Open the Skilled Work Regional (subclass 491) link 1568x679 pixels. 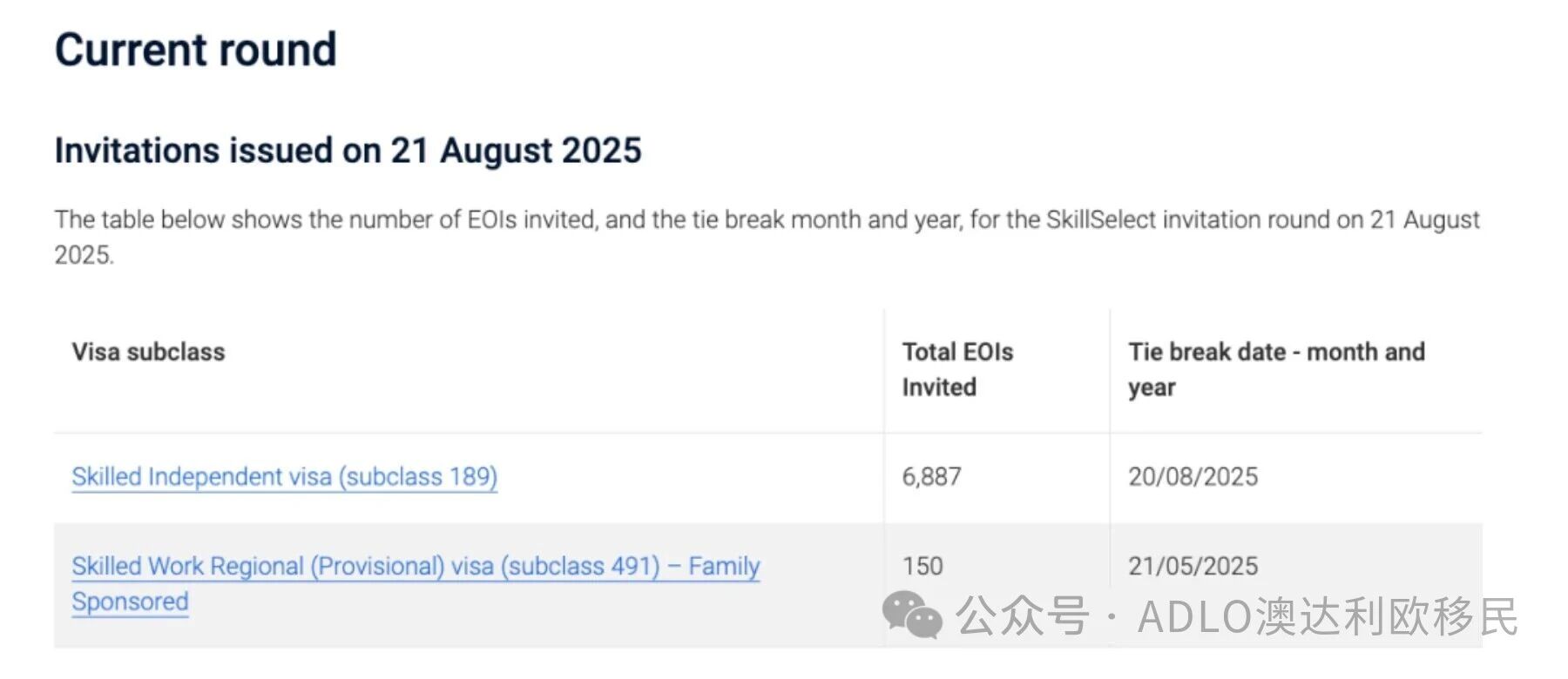point(416,567)
